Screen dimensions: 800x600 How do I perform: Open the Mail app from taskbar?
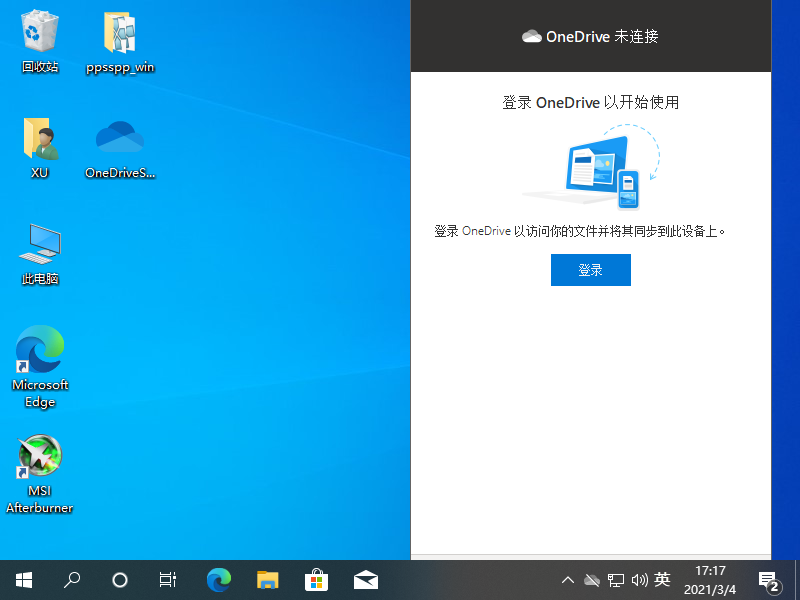click(x=366, y=579)
